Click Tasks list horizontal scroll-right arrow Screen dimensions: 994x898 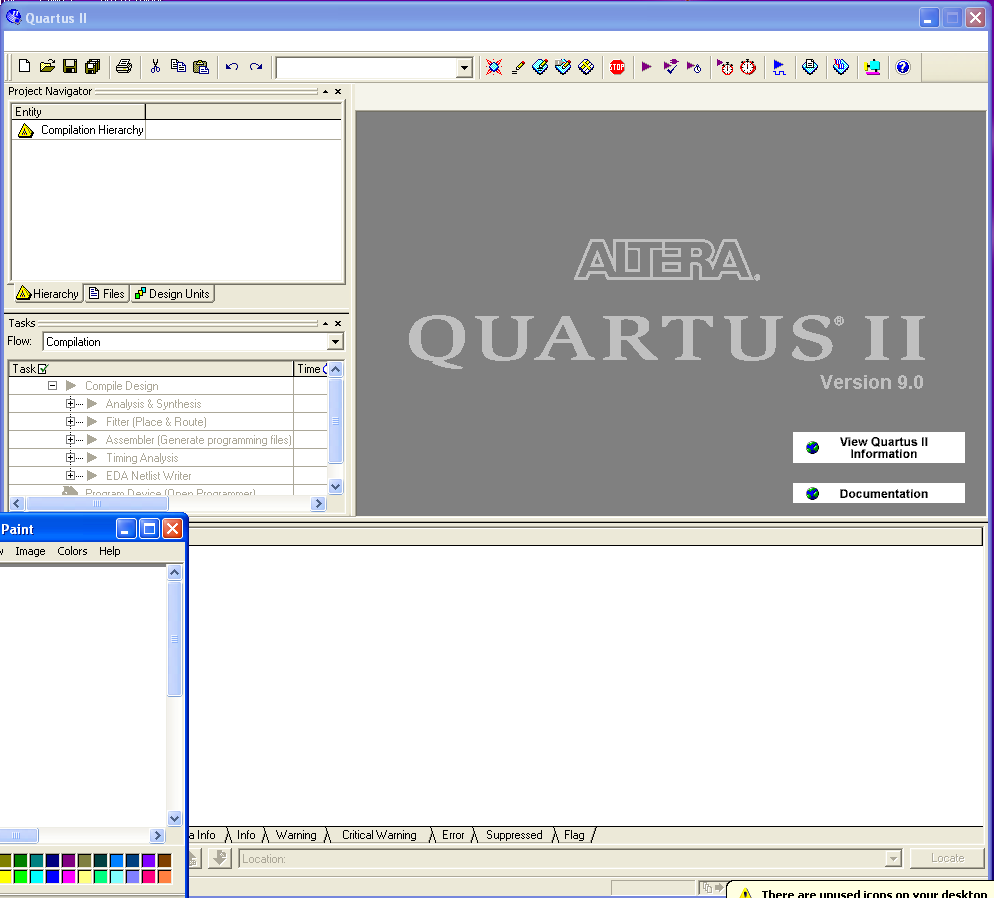click(318, 504)
